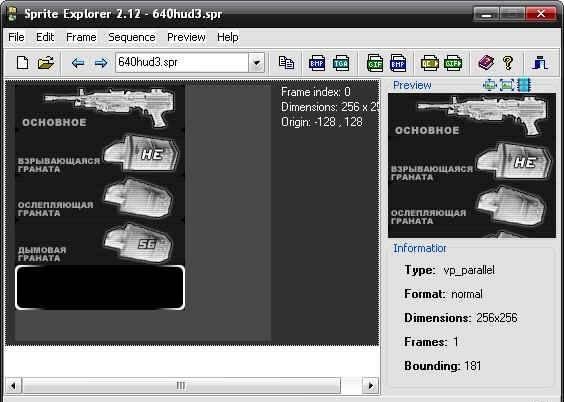The width and height of the screenshot is (564, 402).
Task: Click the Information panel heading
Action: 420,248
